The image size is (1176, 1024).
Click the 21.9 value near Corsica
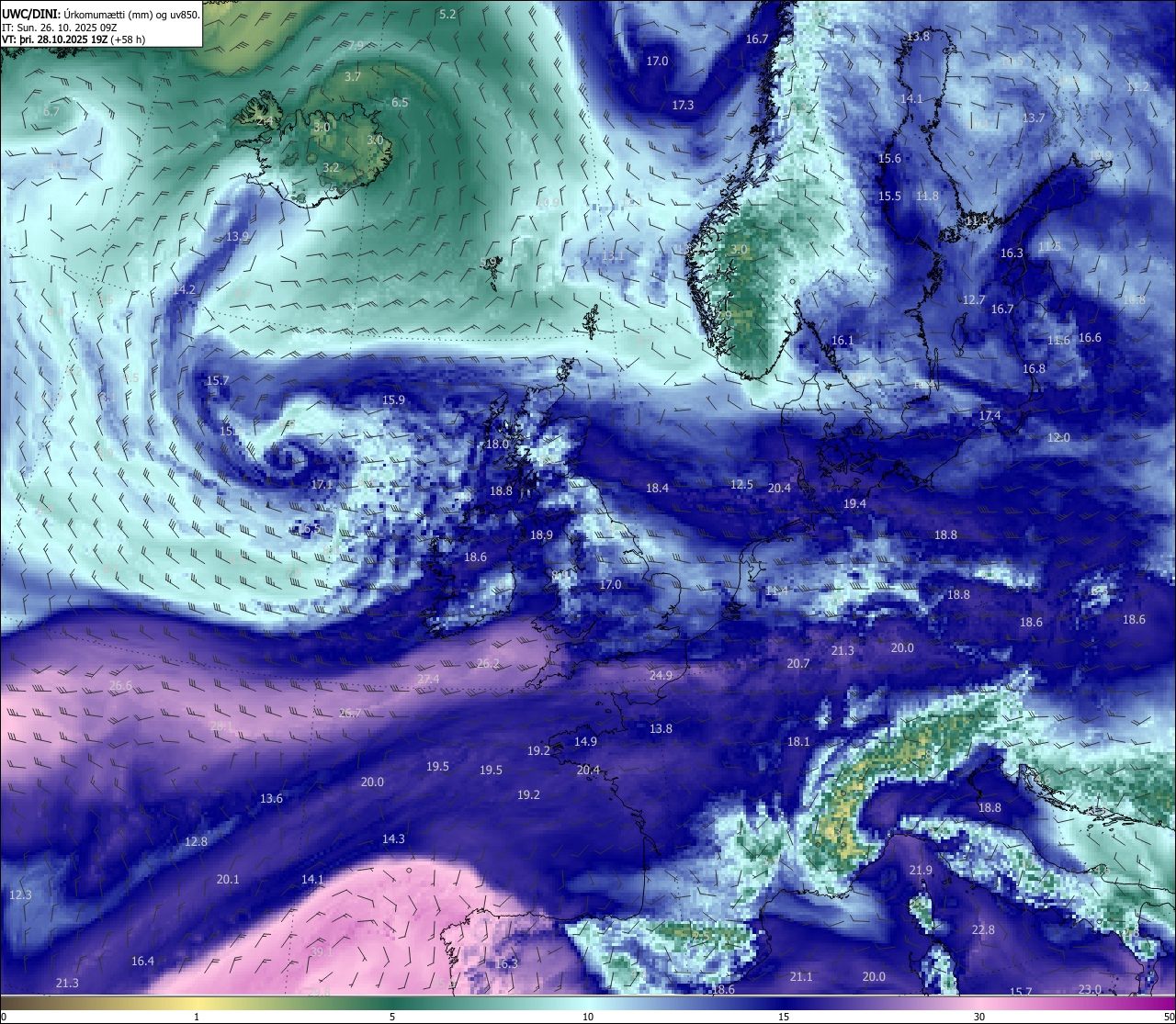click(921, 871)
